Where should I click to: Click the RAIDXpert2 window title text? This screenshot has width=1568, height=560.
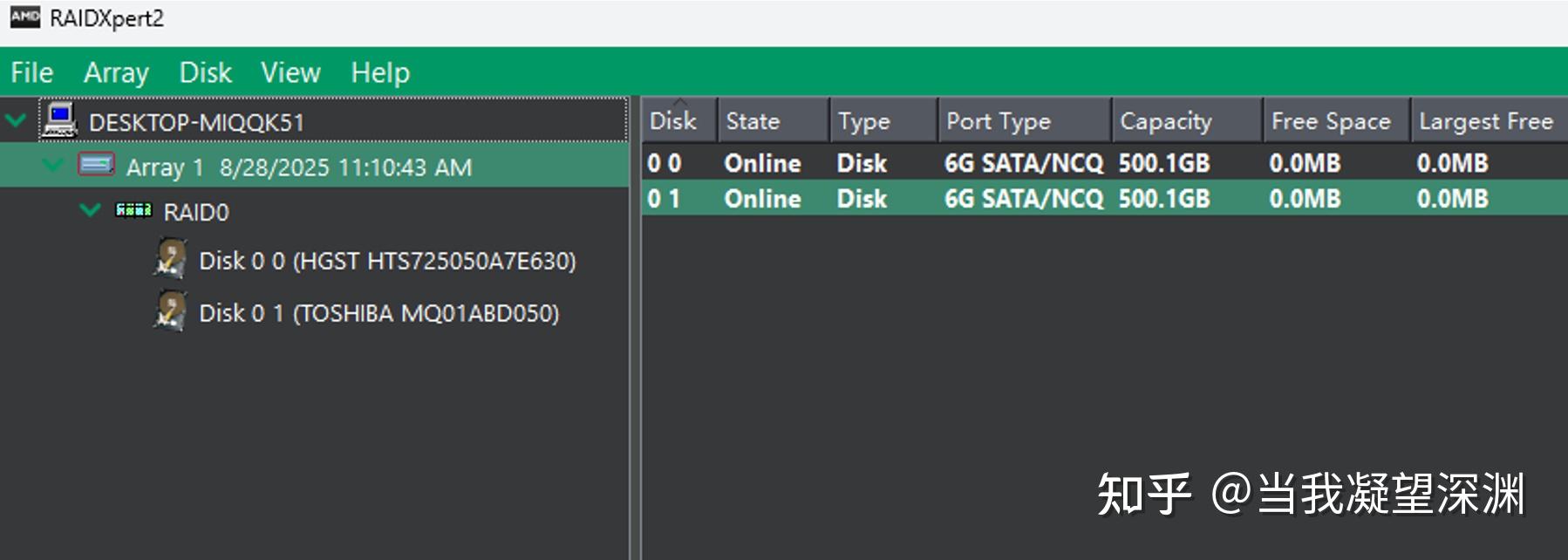pos(106,18)
